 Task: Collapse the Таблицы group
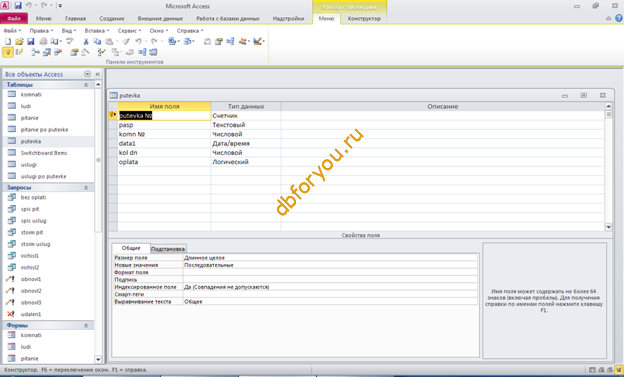tap(86, 85)
